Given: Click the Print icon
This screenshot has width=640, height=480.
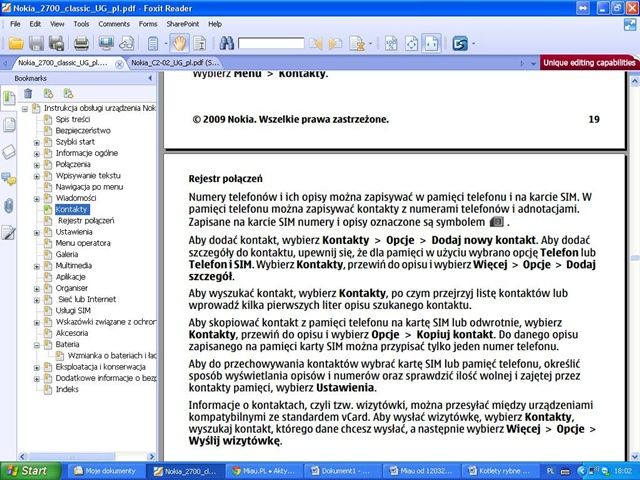Looking at the screenshot, I should 81,43.
